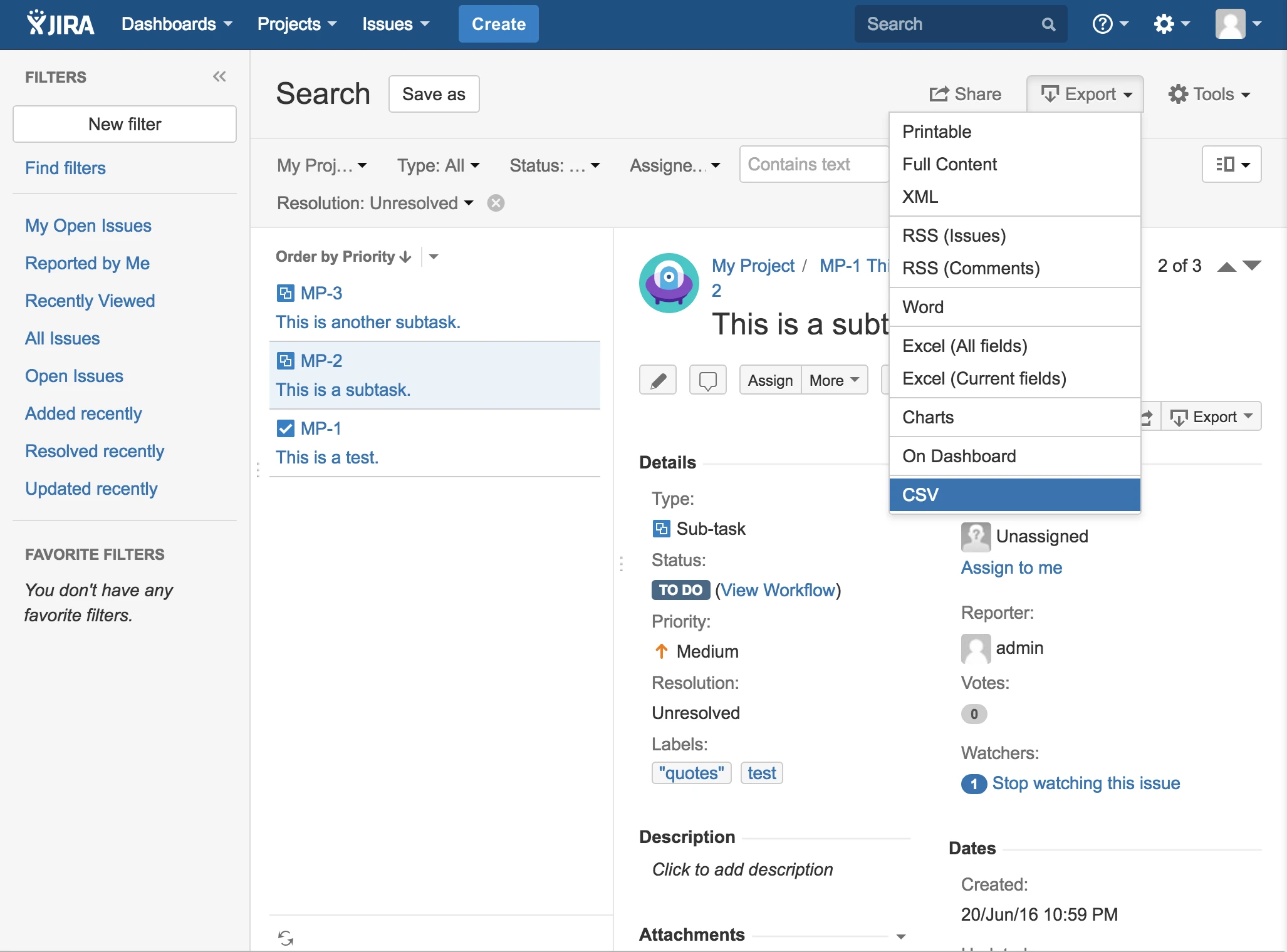Open the comment bubble icon
The height and width of the screenshot is (952, 1287).
(x=707, y=380)
